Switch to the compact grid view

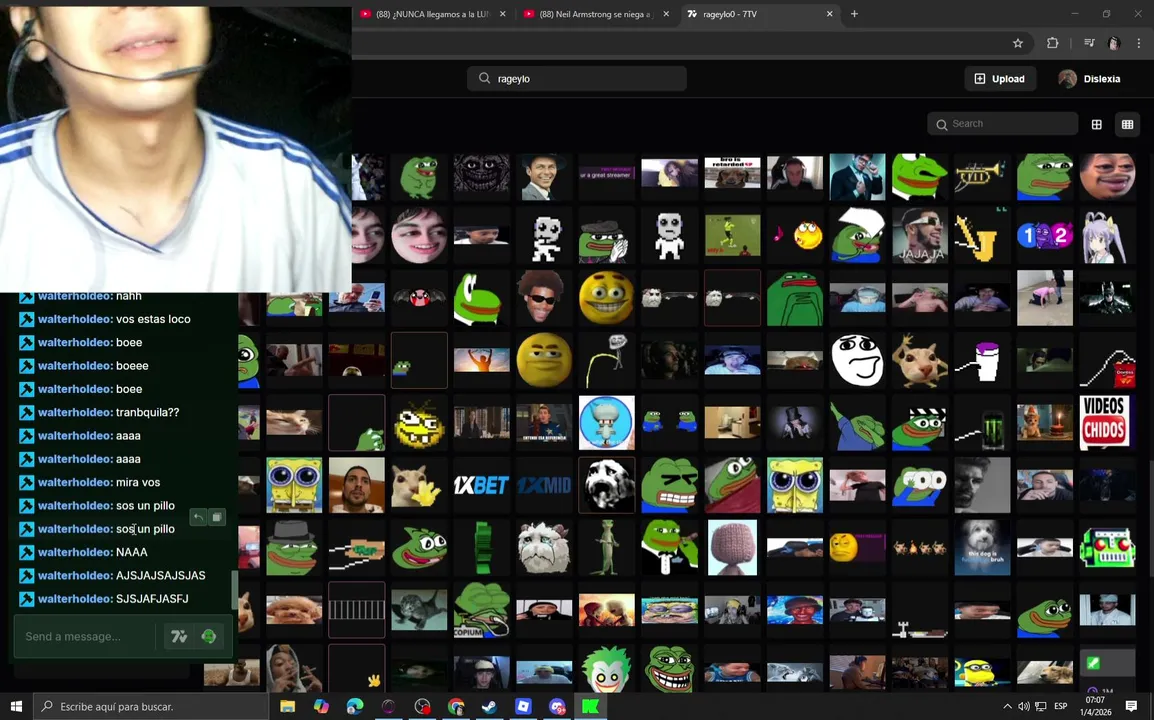click(1128, 124)
